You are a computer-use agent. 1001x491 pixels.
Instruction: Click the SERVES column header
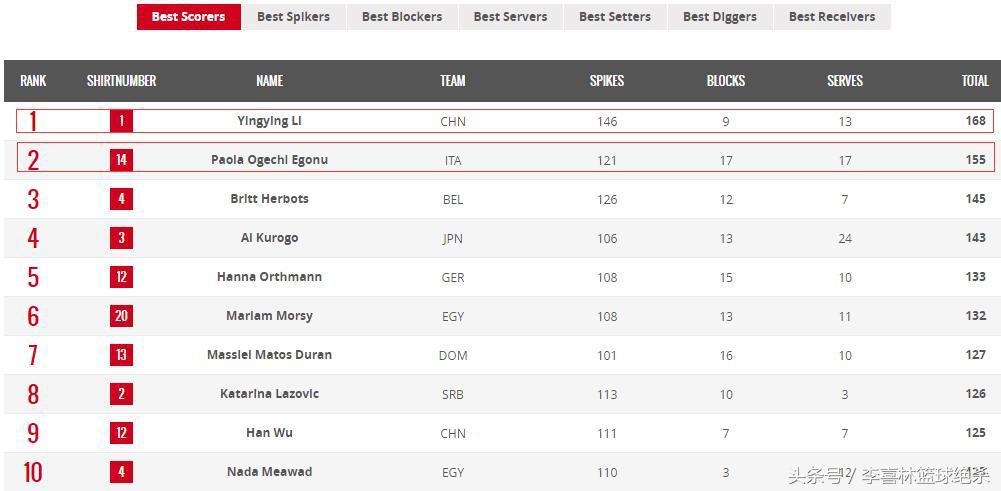pyautogui.click(x=845, y=81)
